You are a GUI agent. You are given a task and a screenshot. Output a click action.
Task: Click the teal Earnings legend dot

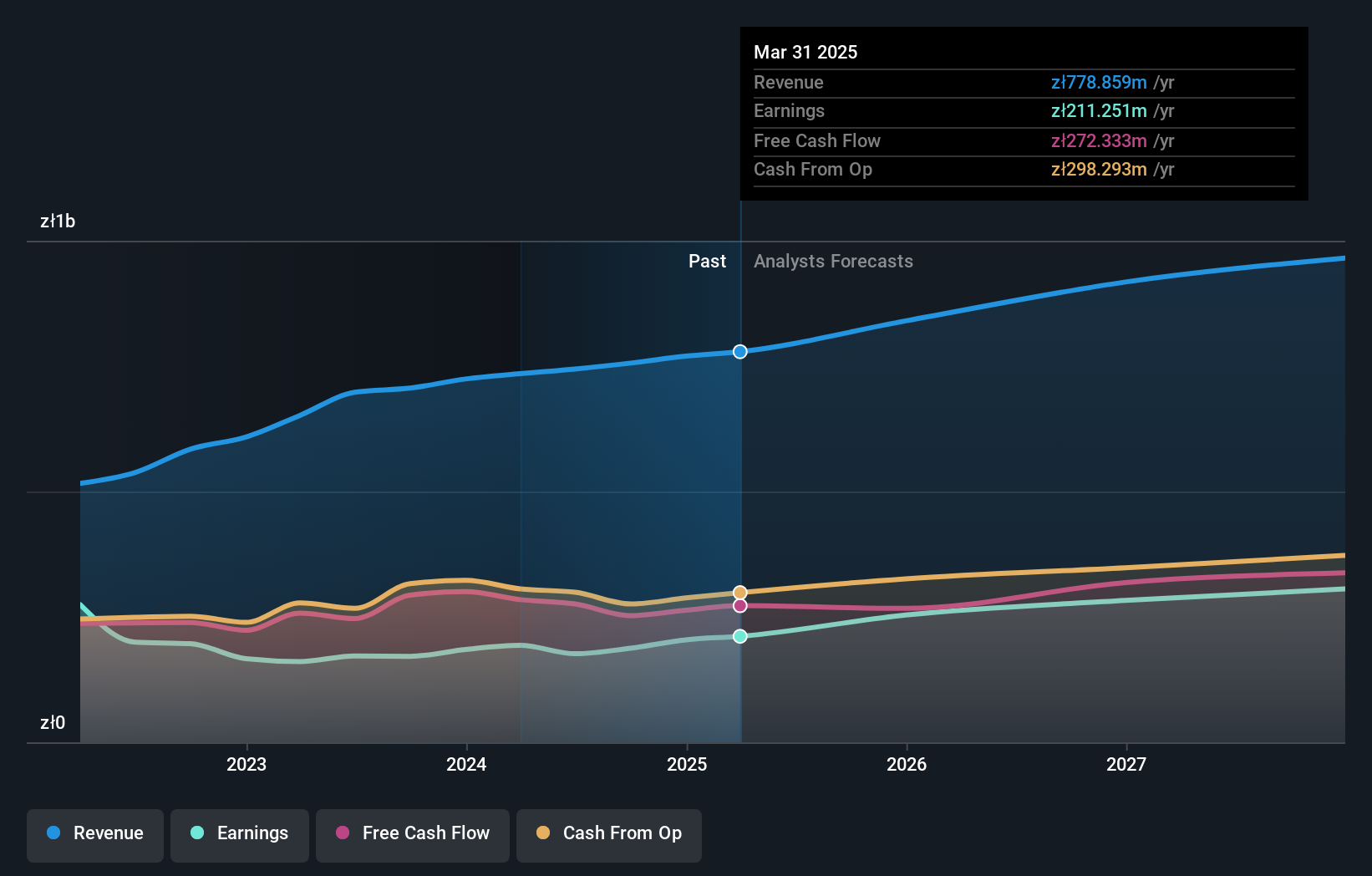196,833
